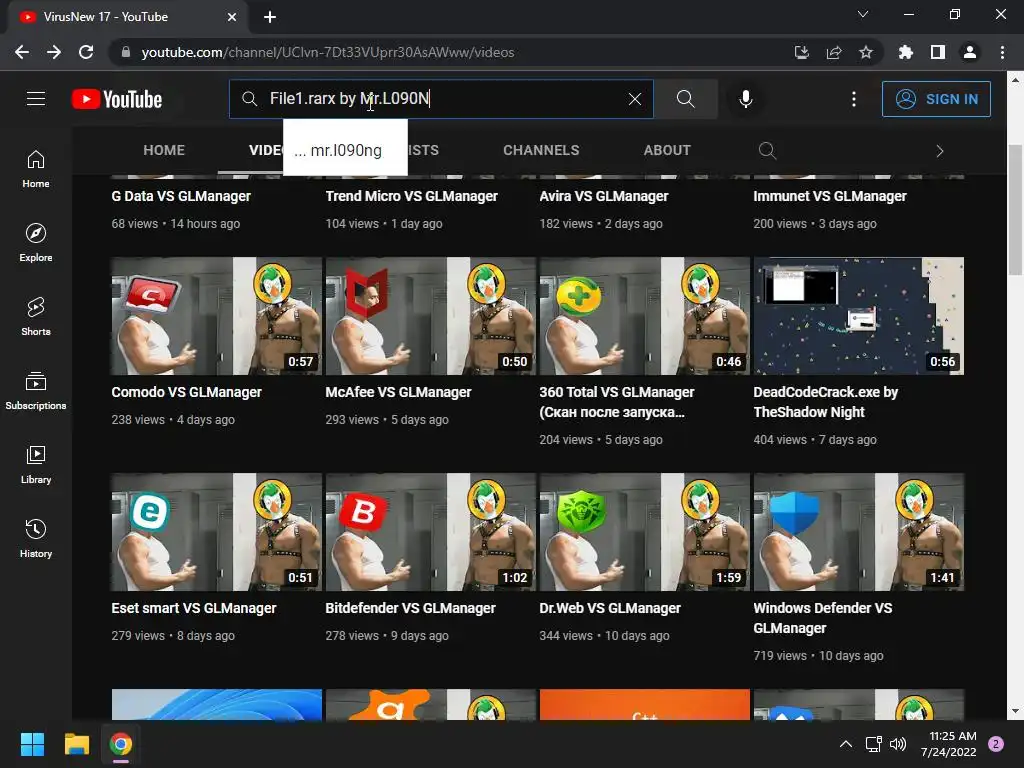Open a new browser tab

point(270,17)
